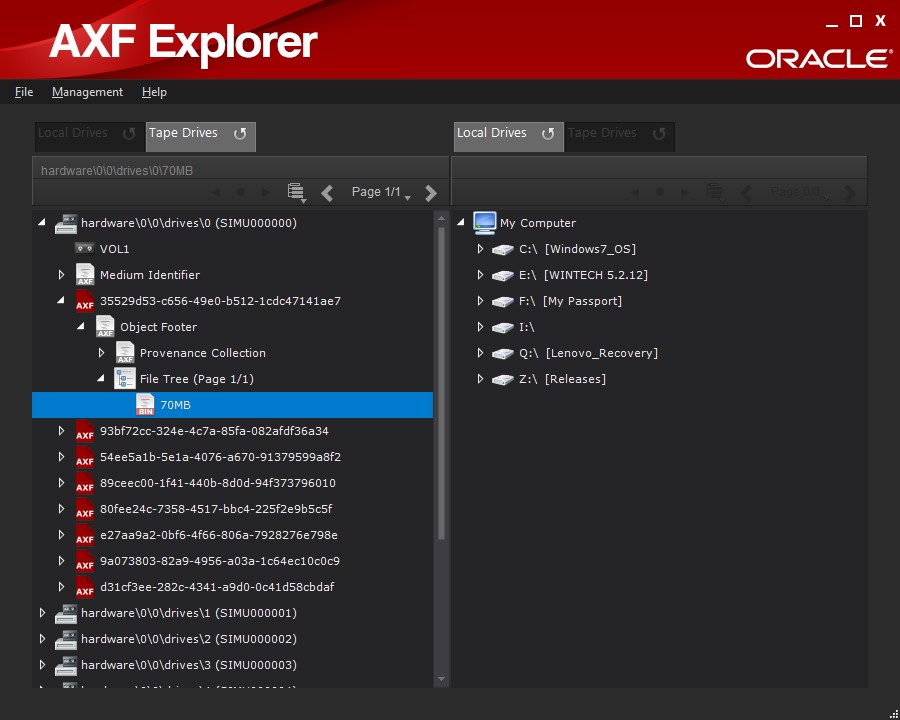Click the left tree scroll down arrow
Screen dimensions: 900x720
(441, 679)
